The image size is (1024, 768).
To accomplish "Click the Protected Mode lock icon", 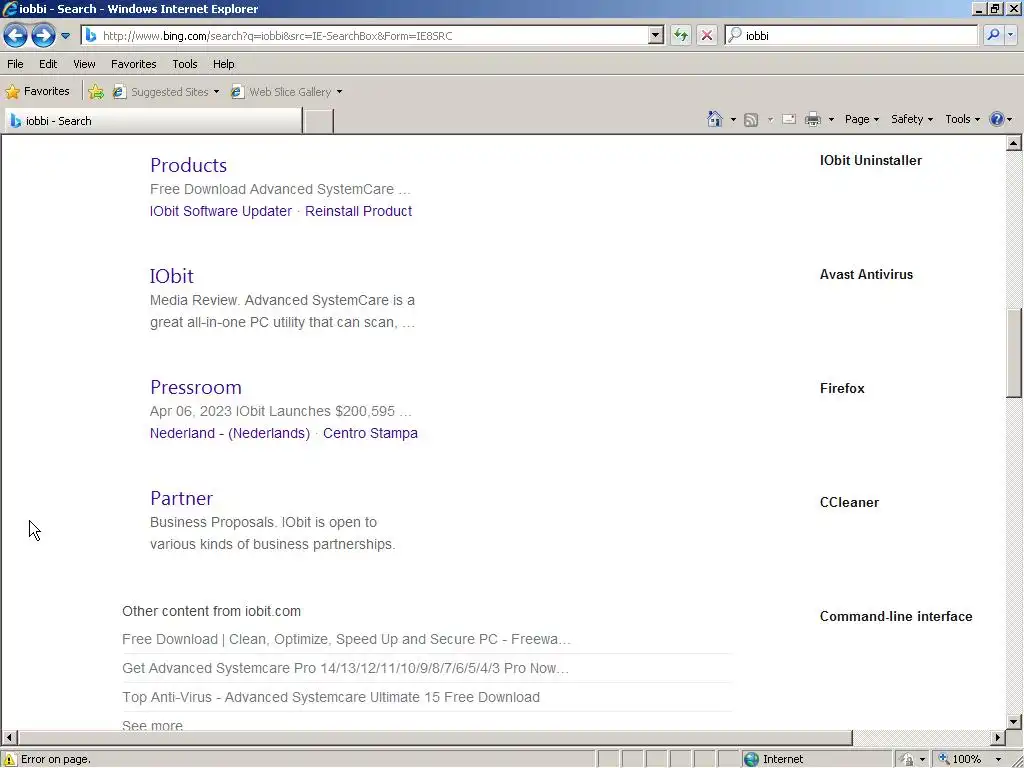I will coord(906,759).
